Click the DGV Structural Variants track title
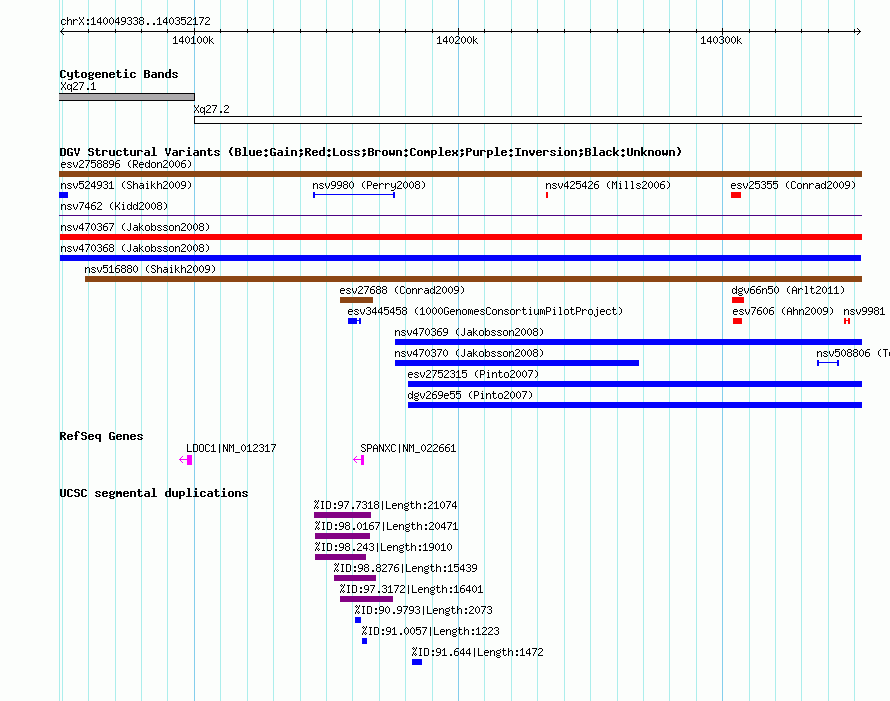The image size is (890, 701). click(x=371, y=152)
